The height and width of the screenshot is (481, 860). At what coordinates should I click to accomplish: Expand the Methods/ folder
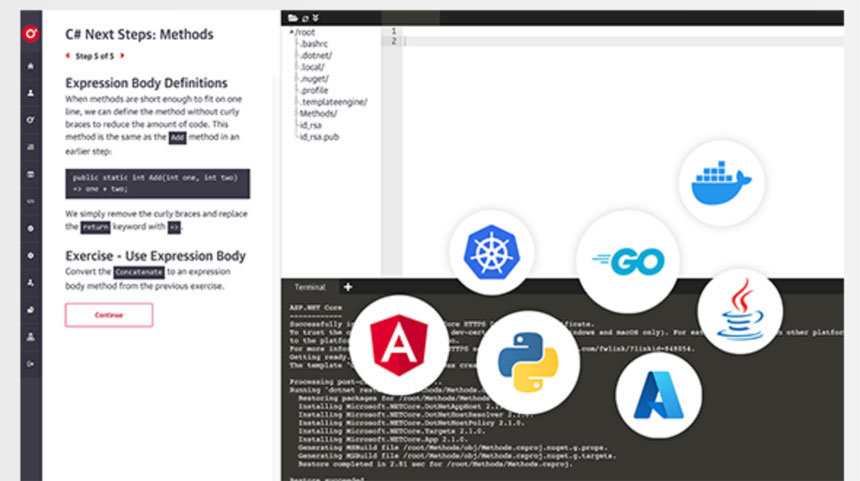coord(317,114)
